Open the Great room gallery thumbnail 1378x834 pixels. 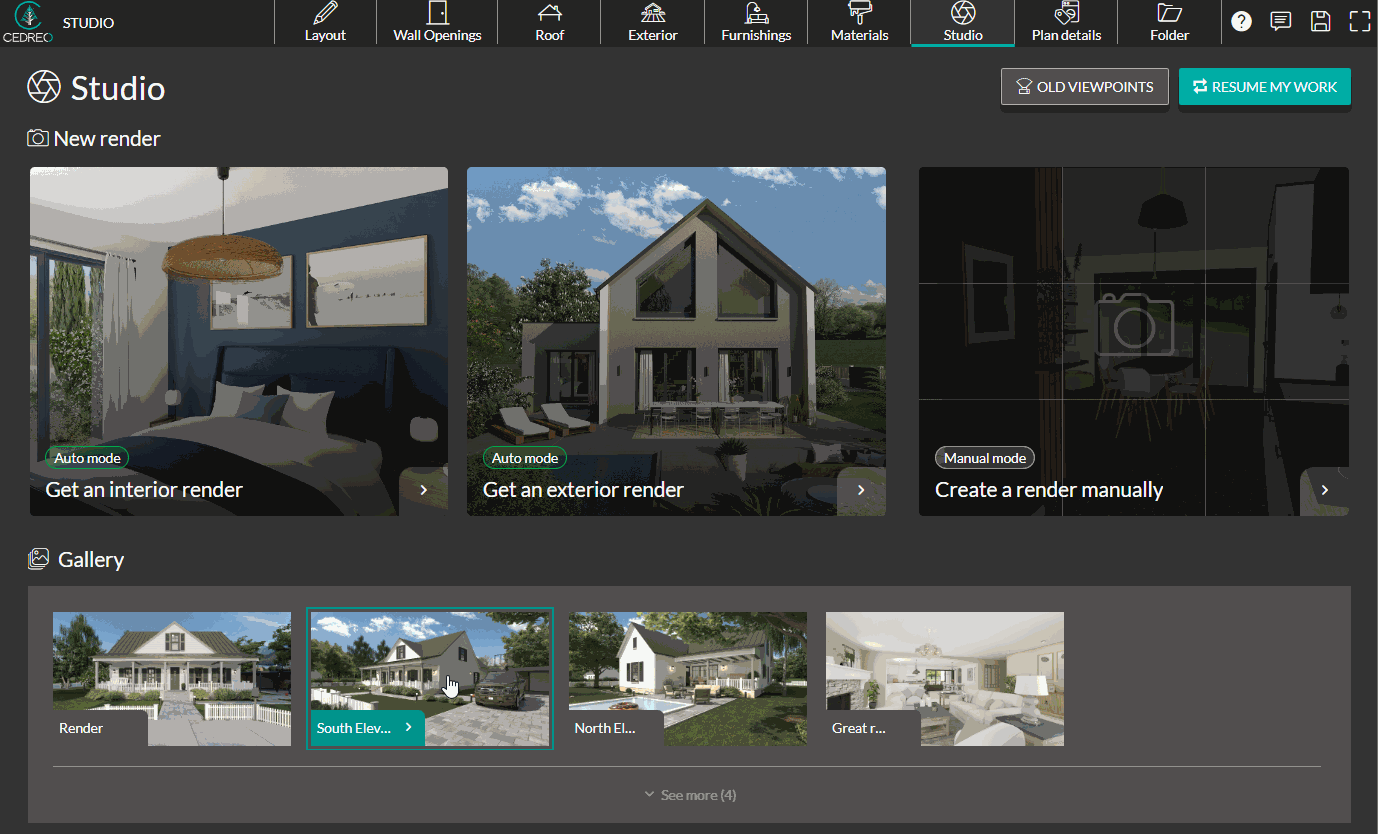tap(945, 678)
